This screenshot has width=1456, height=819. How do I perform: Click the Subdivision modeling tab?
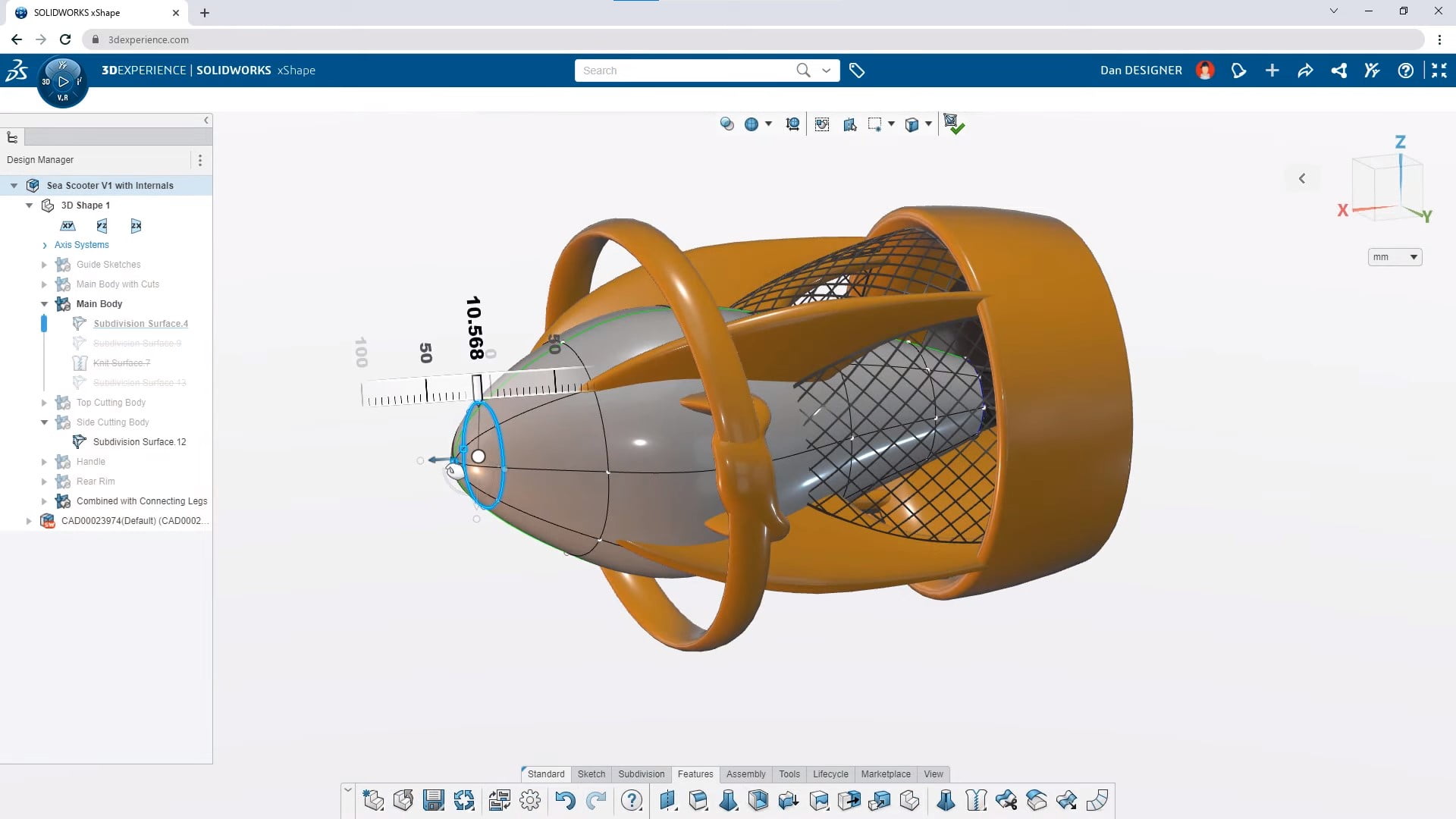click(641, 774)
